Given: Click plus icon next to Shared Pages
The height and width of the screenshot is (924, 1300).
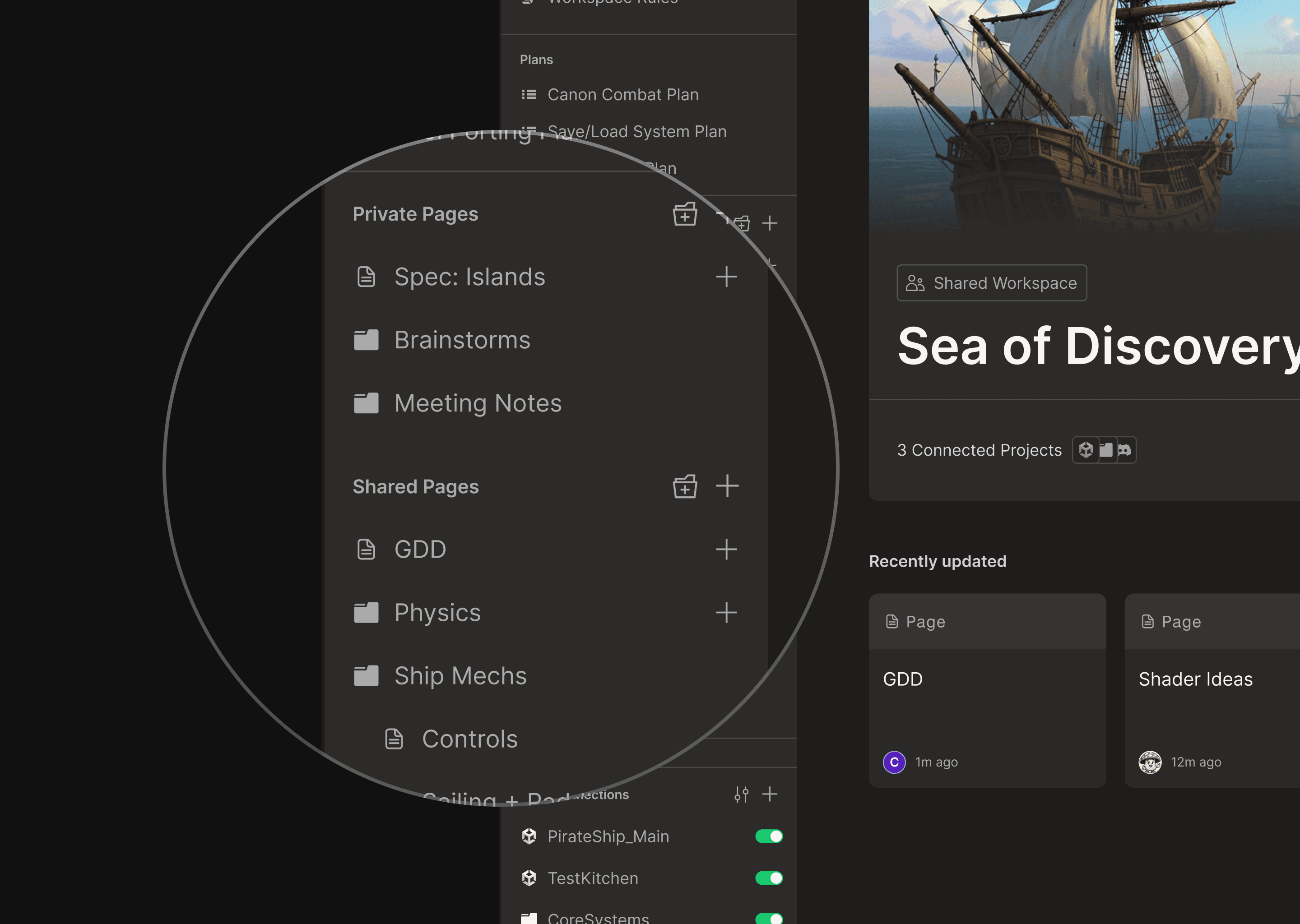Looking at the screenshot, I should (727, 486).
